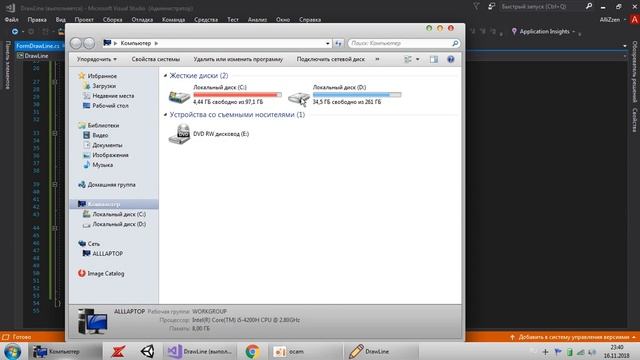Open the Windows Start button

13,351
